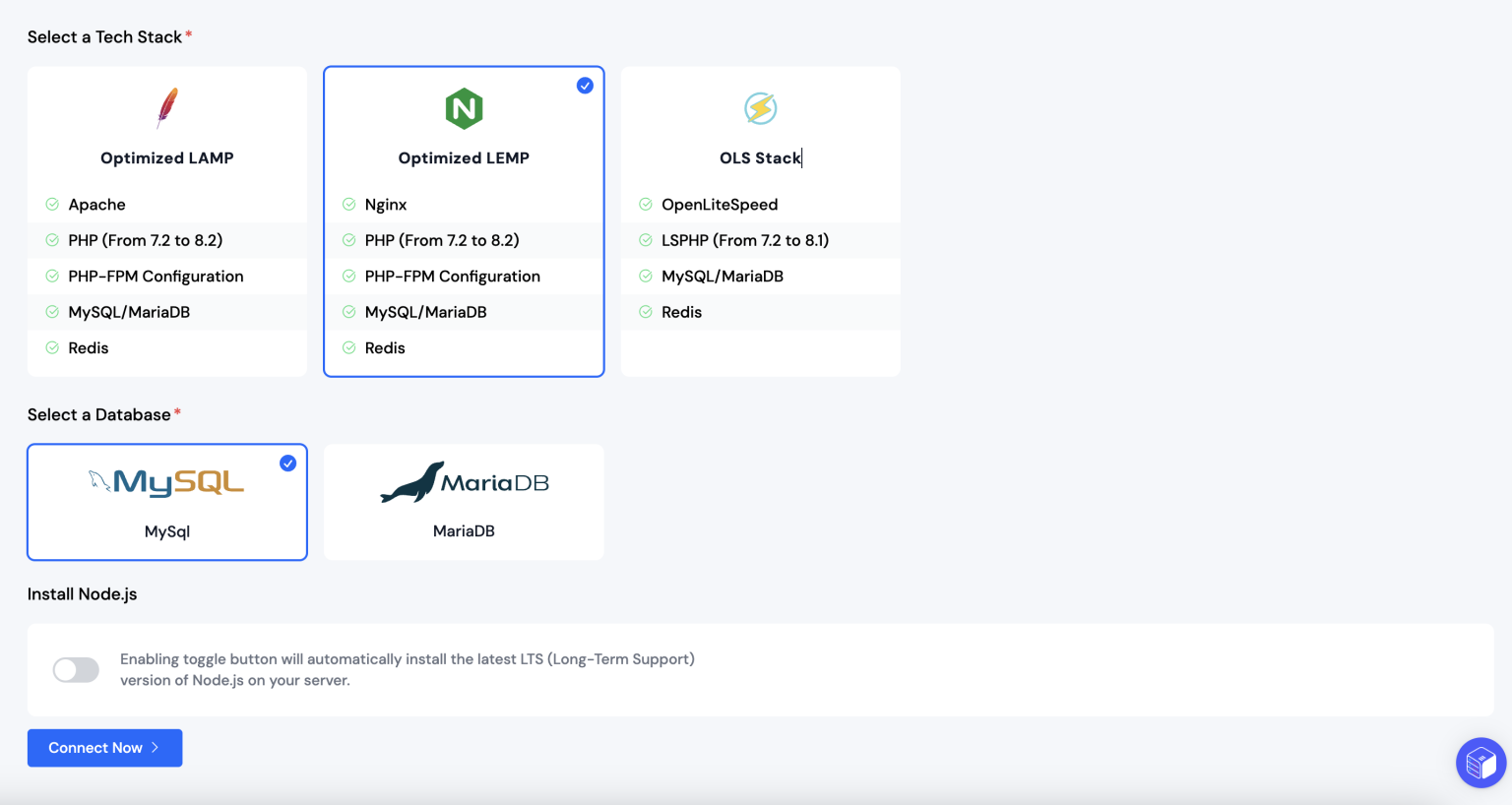Click the green checkmark beside Apache
The image size is (1512, 805).
pos(51,204)
